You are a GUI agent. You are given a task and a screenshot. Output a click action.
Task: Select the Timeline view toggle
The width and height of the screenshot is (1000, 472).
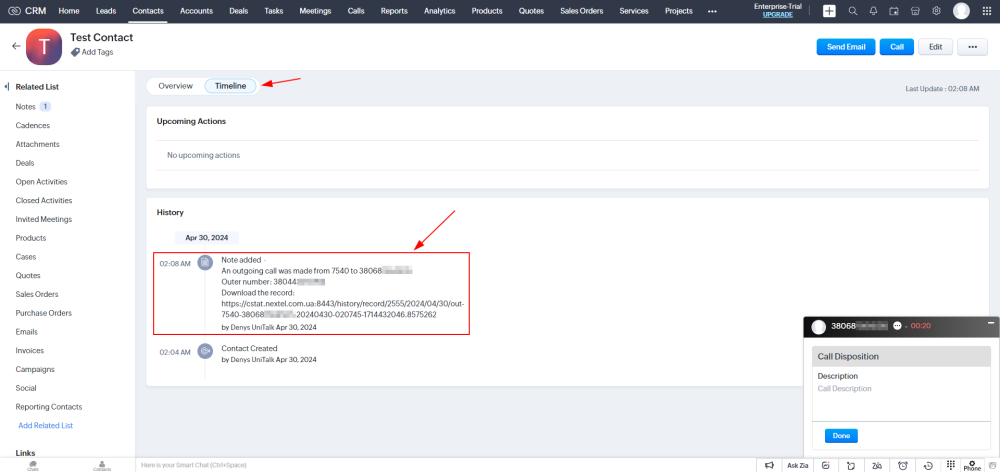230,86
